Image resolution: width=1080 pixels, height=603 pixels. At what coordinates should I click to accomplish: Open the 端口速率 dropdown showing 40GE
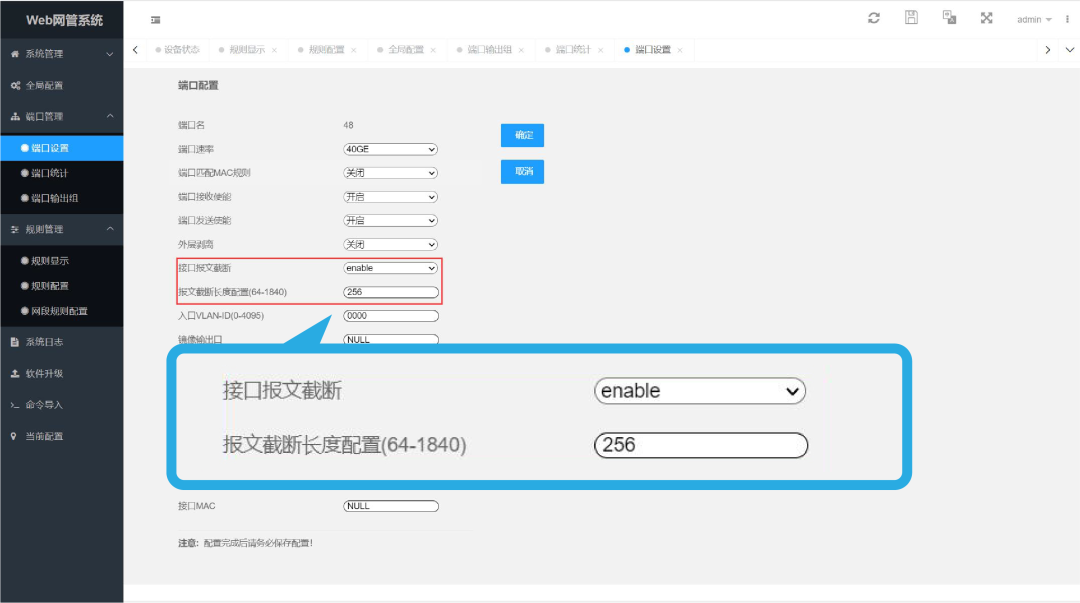[x=390, y=148]
